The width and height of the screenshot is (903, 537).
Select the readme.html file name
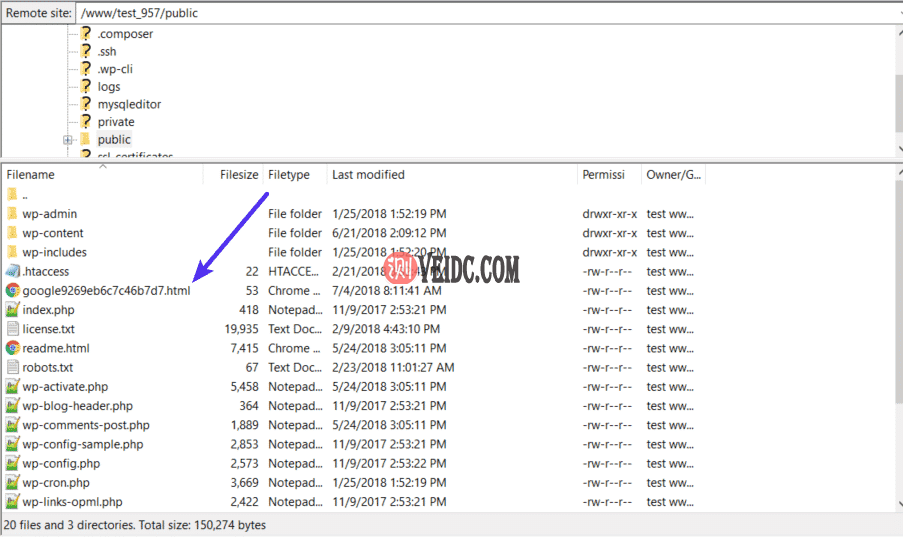pyautogui.click(x=56, y=348)
